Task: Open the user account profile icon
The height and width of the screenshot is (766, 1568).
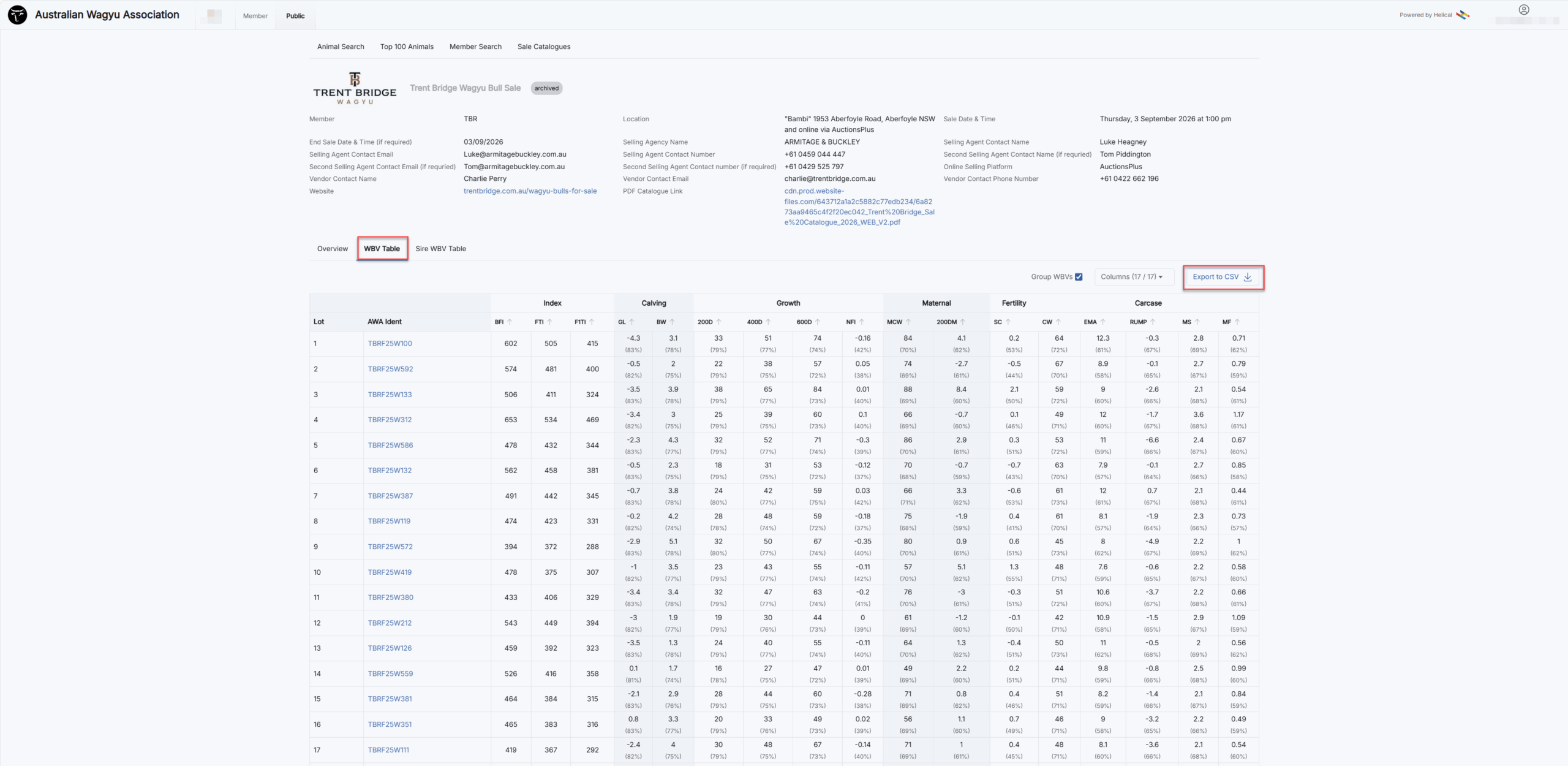Action: [x=1524, y=10]
